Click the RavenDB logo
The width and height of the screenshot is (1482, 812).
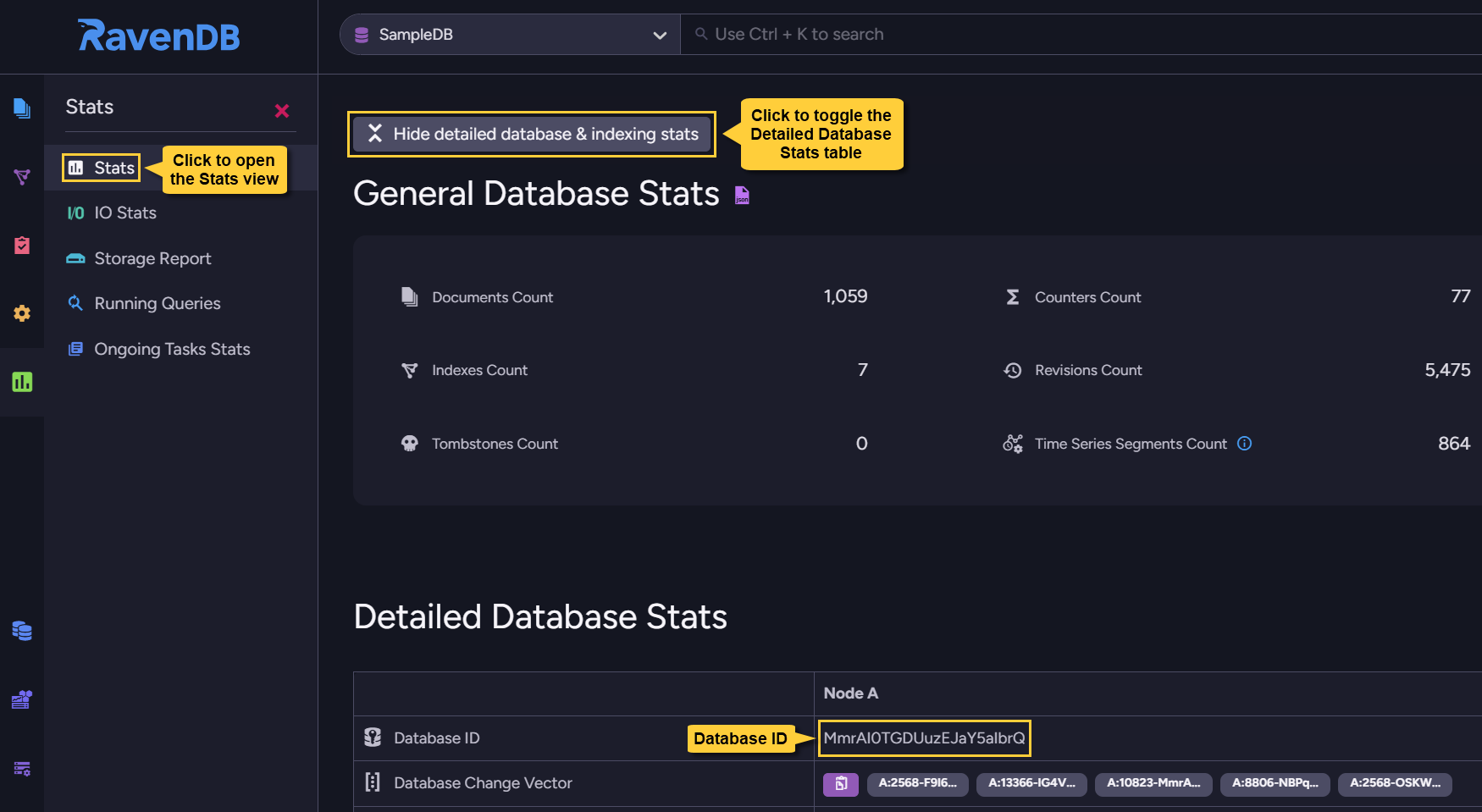pos(159,36)
